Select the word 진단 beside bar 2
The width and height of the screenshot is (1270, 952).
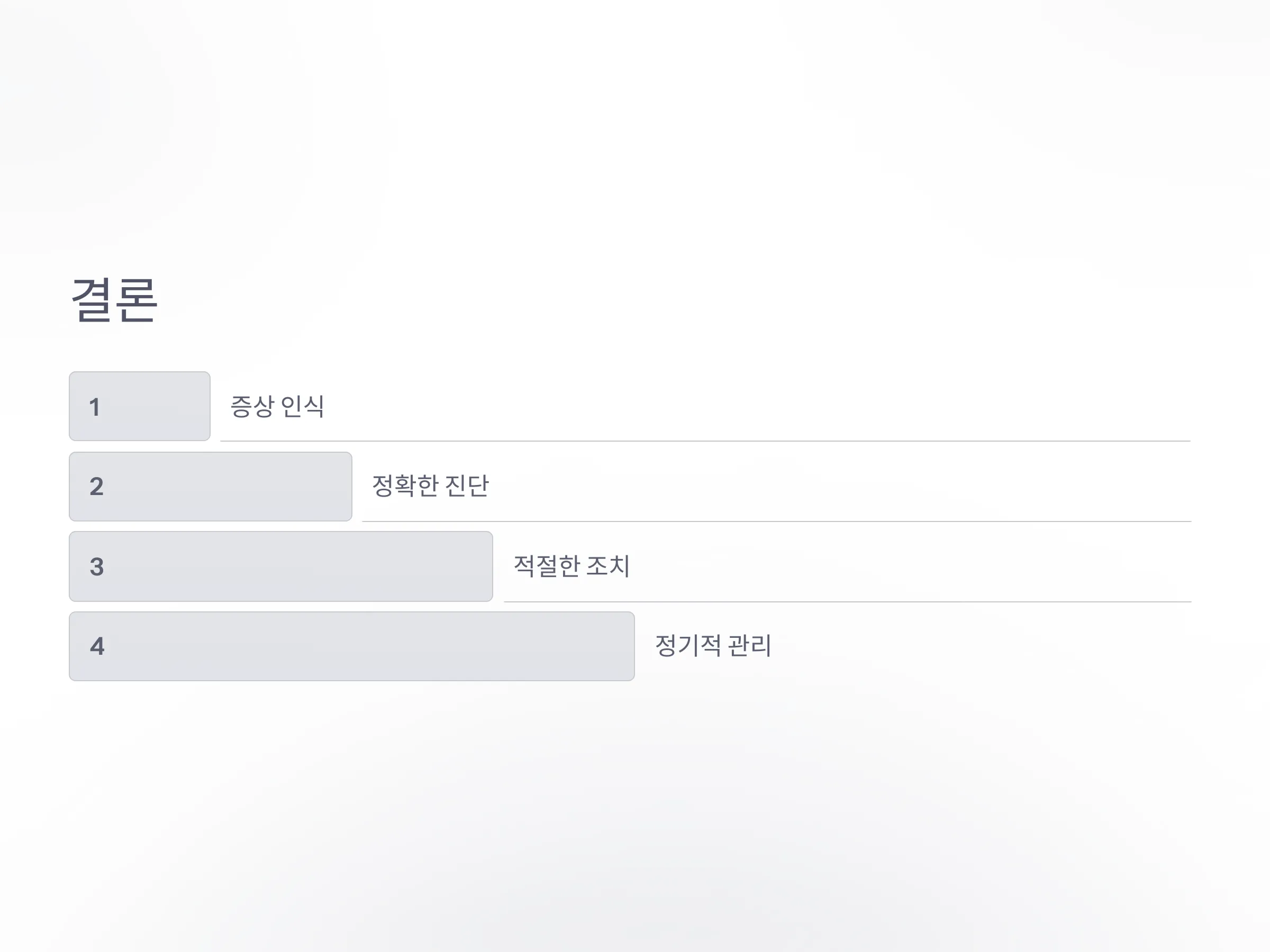467,486
